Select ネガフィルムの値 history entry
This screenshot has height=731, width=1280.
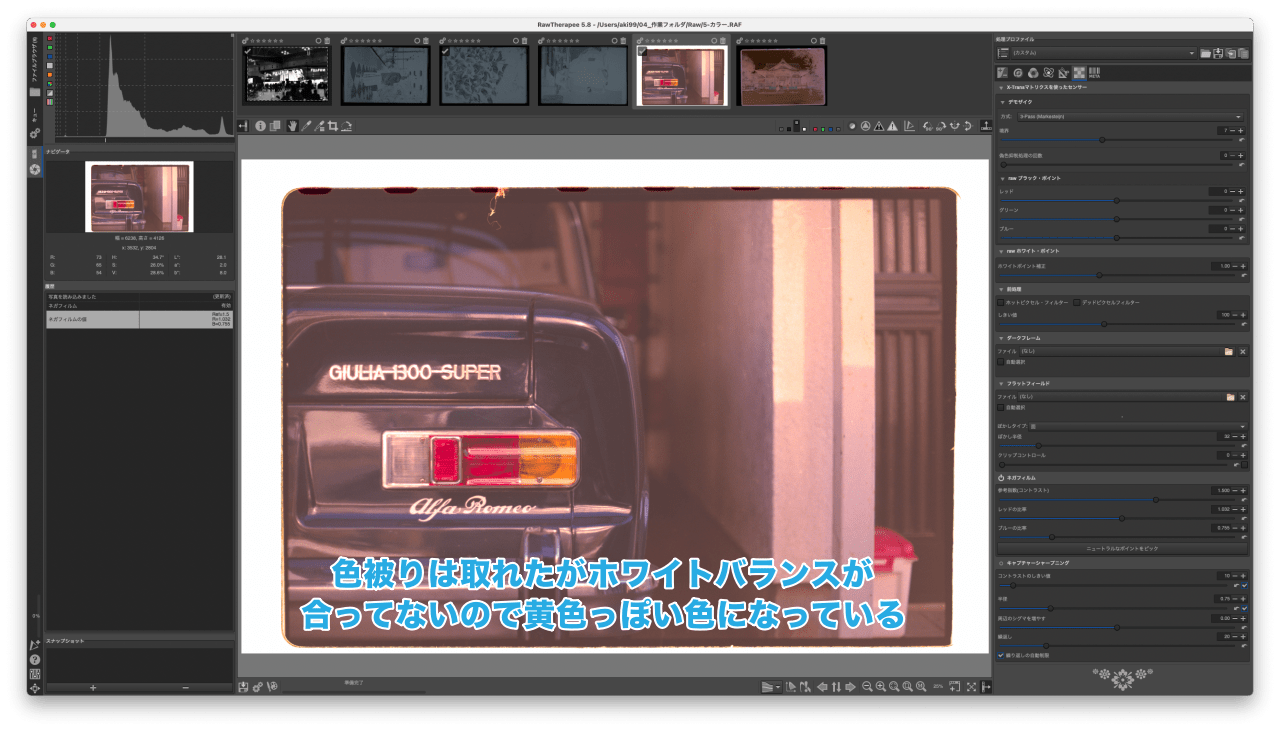139,319
